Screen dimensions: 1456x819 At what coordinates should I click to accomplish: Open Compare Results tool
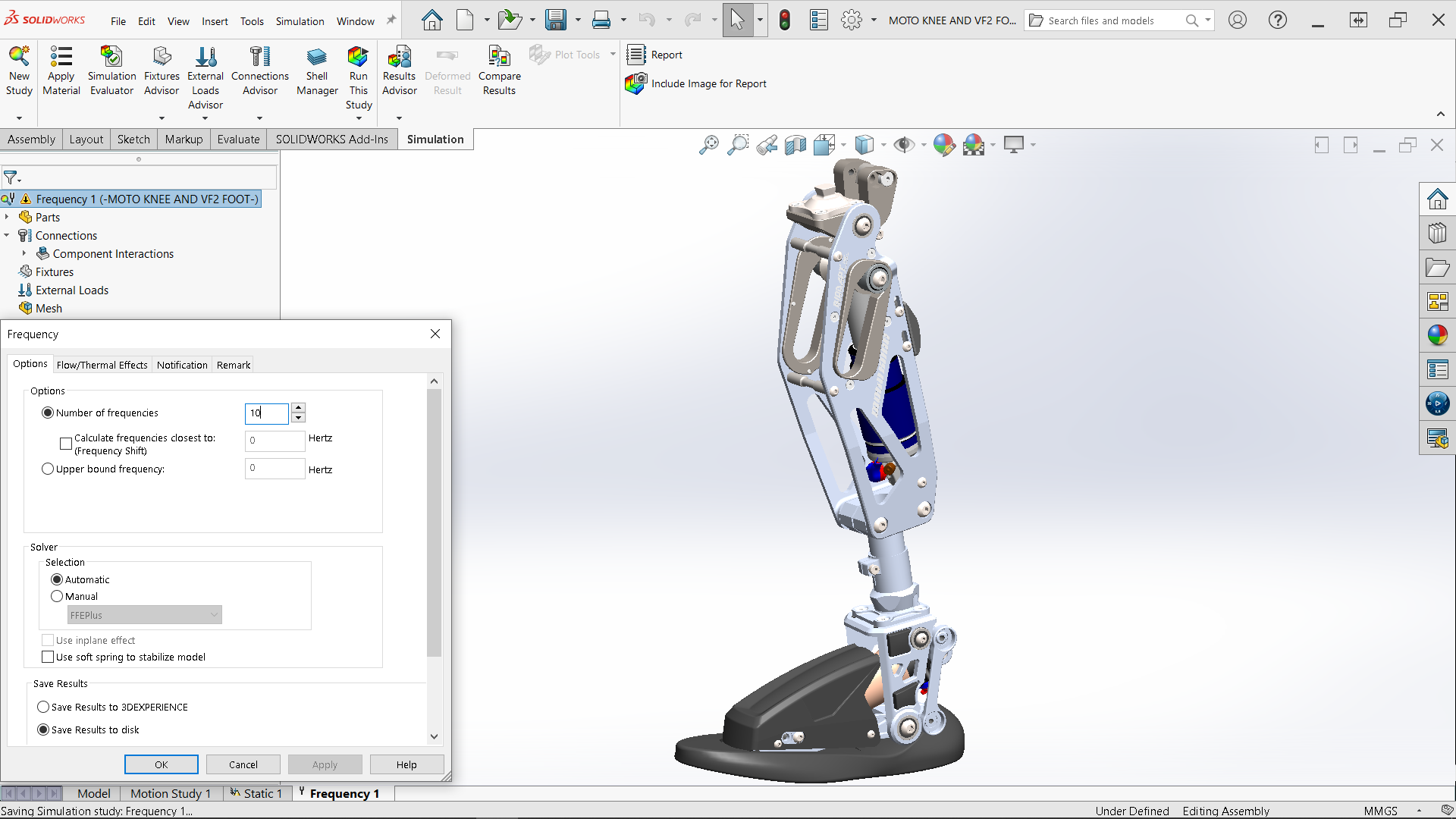point(499,58)
